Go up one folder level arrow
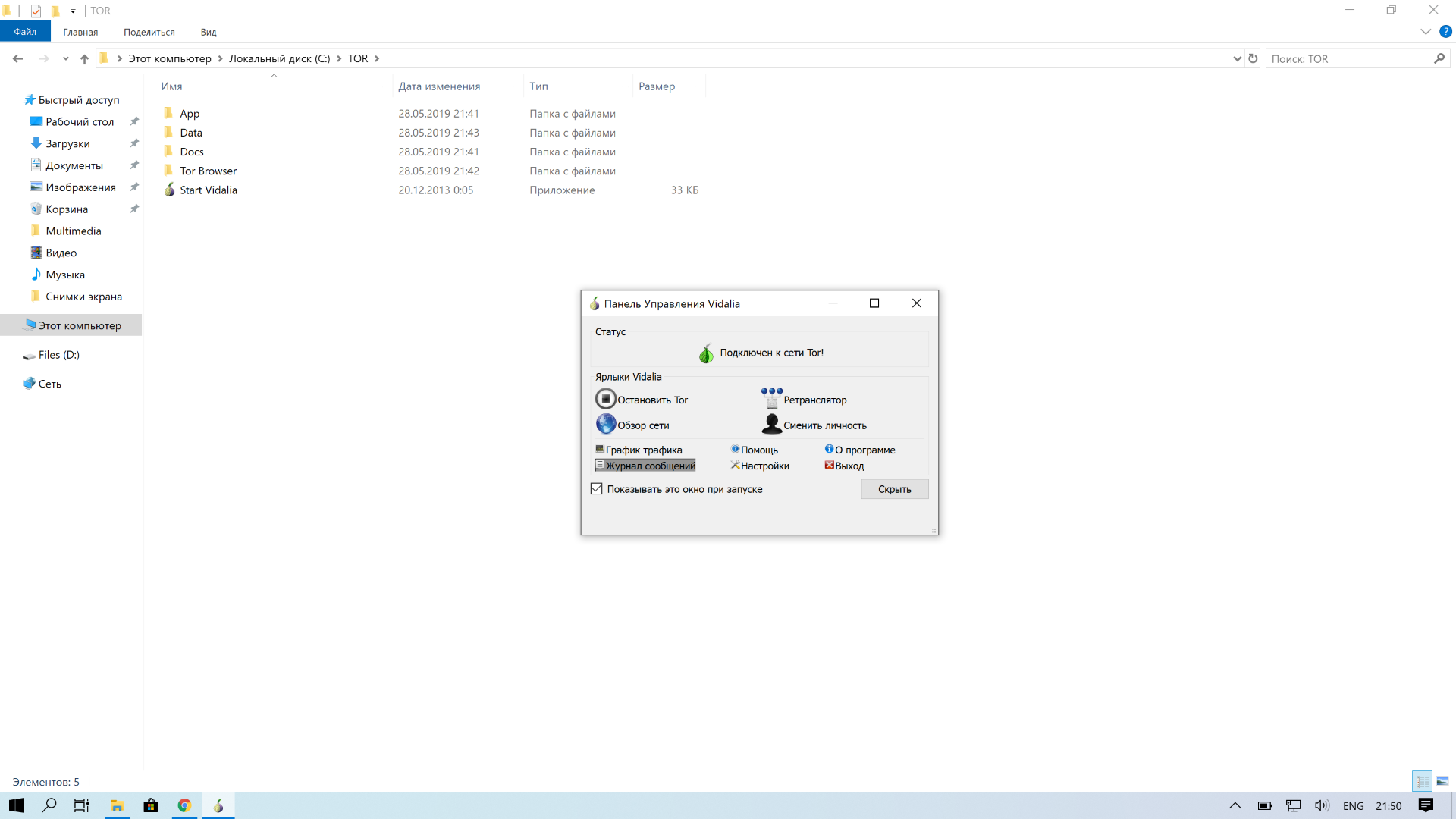Screen dimensions: 1456x819 pyautogui.click(x=84, y=58)
